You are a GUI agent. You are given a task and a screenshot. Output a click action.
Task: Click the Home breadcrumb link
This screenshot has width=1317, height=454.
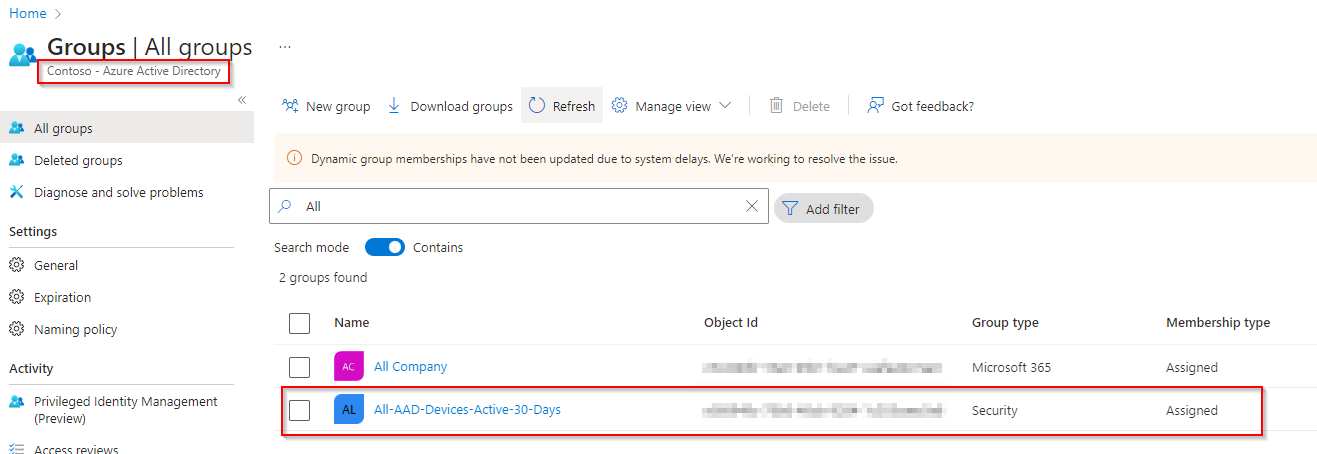tap(28, 13)
